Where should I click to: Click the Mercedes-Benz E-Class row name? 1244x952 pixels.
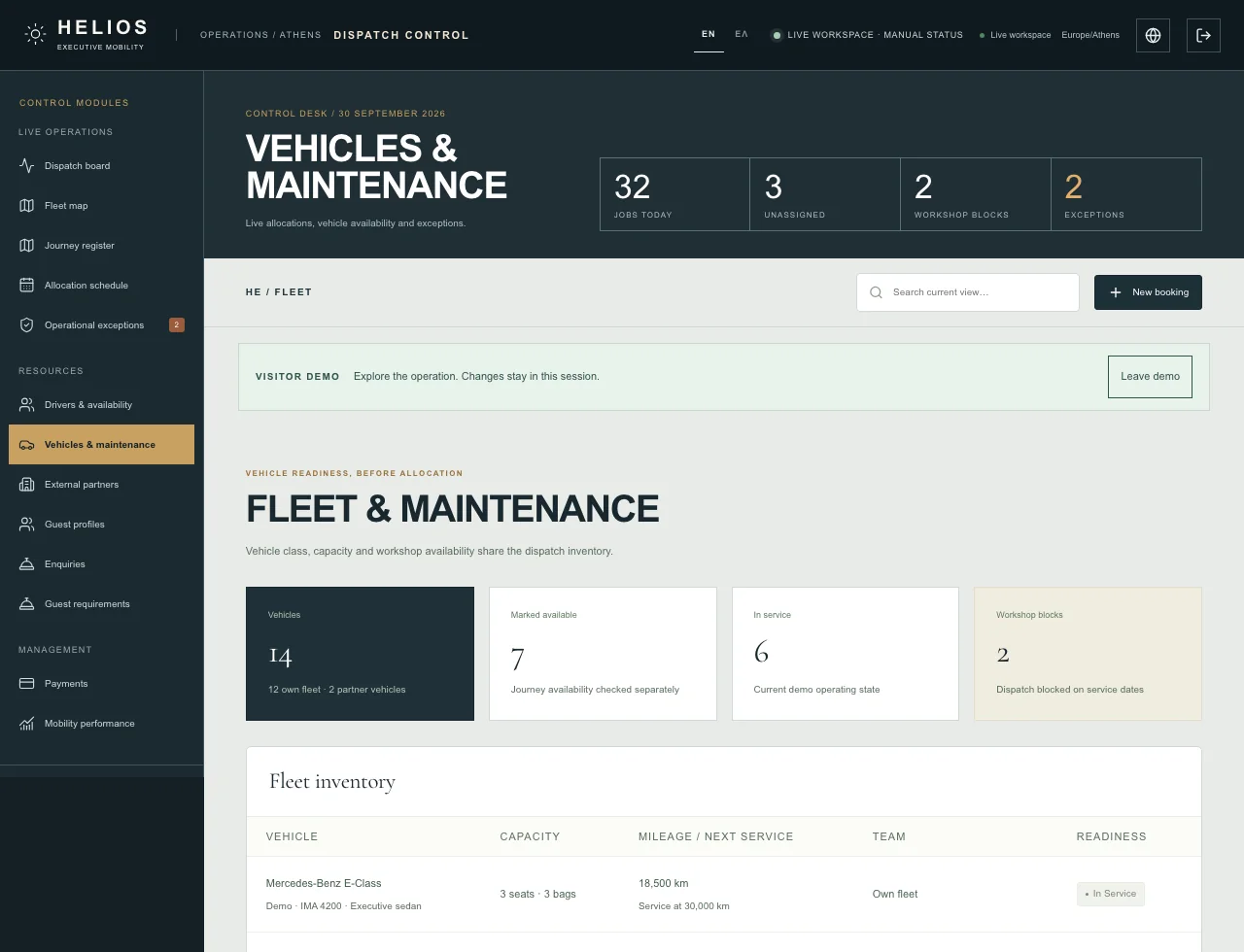pyautogui.click(x=324, y=883)
